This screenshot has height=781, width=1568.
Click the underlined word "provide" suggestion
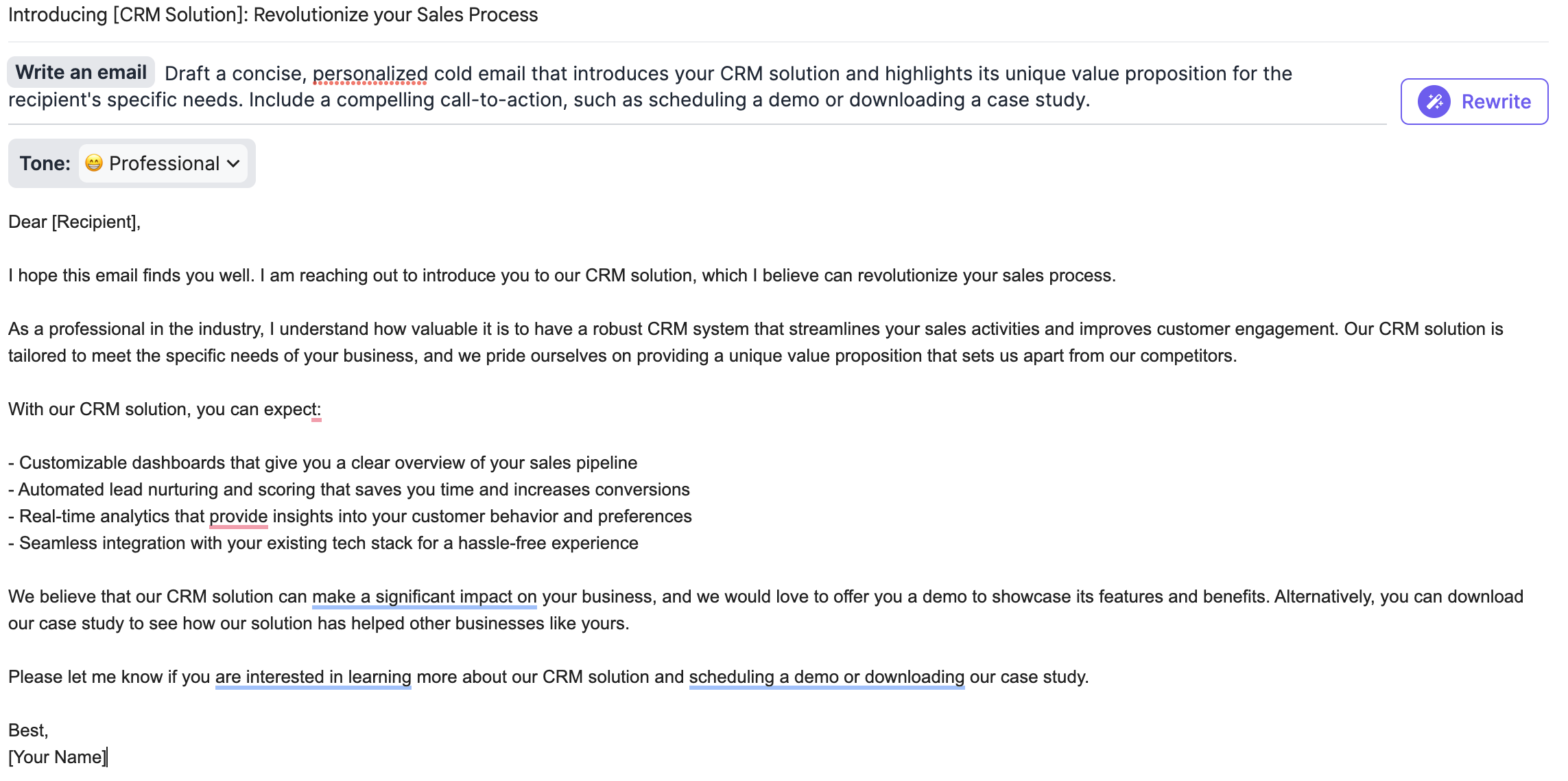(238, 516)
